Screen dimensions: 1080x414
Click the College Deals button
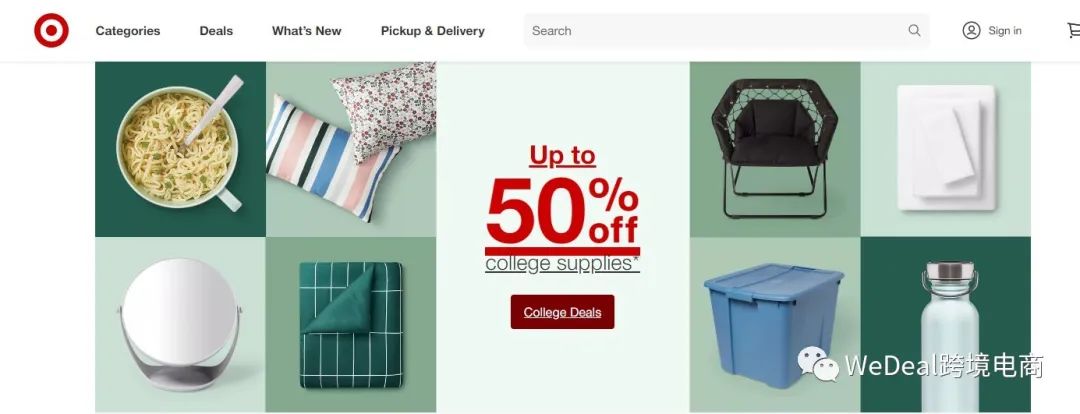tap(562, 312)
